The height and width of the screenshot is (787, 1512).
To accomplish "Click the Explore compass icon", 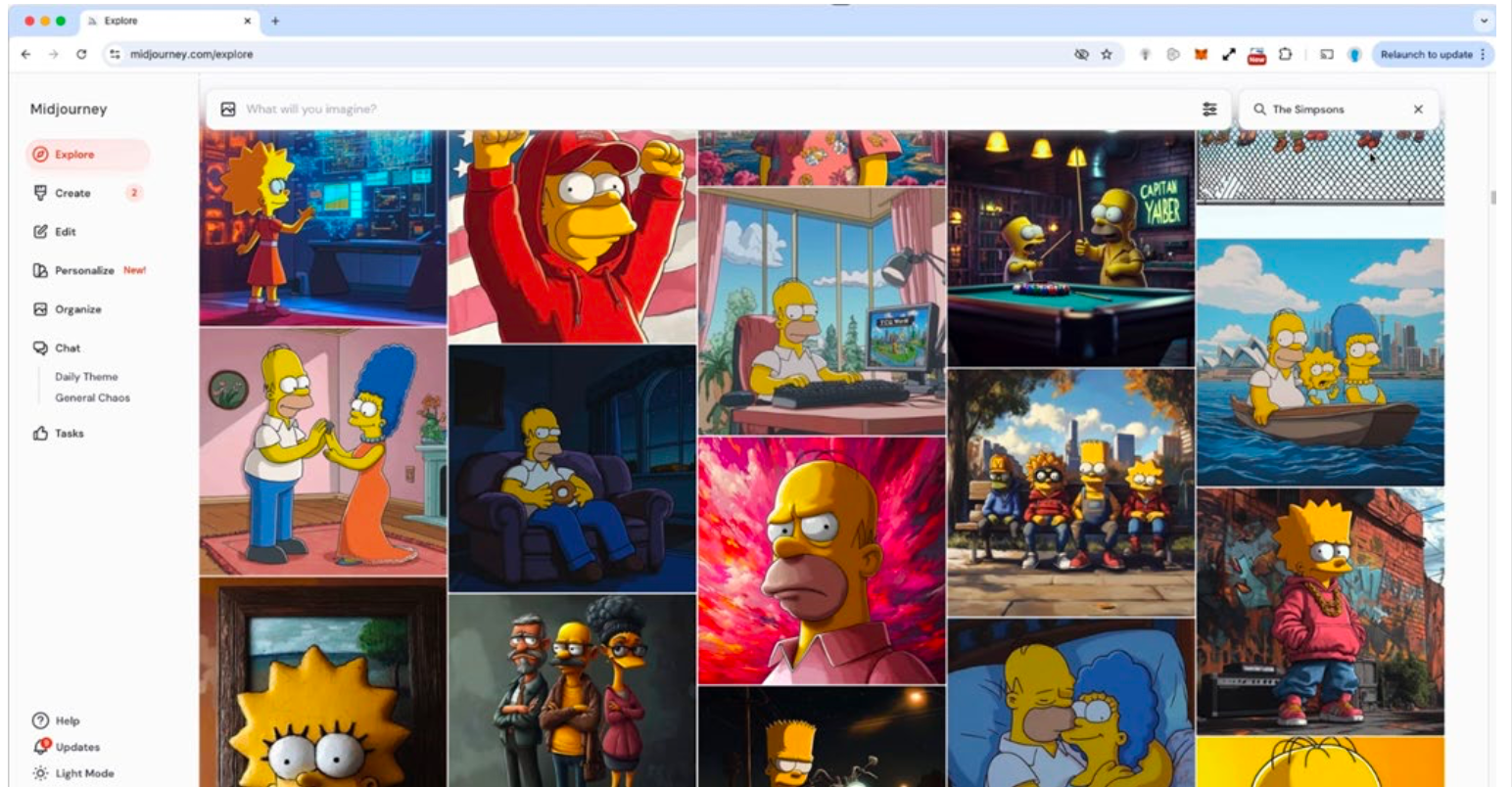I will 40,155.
